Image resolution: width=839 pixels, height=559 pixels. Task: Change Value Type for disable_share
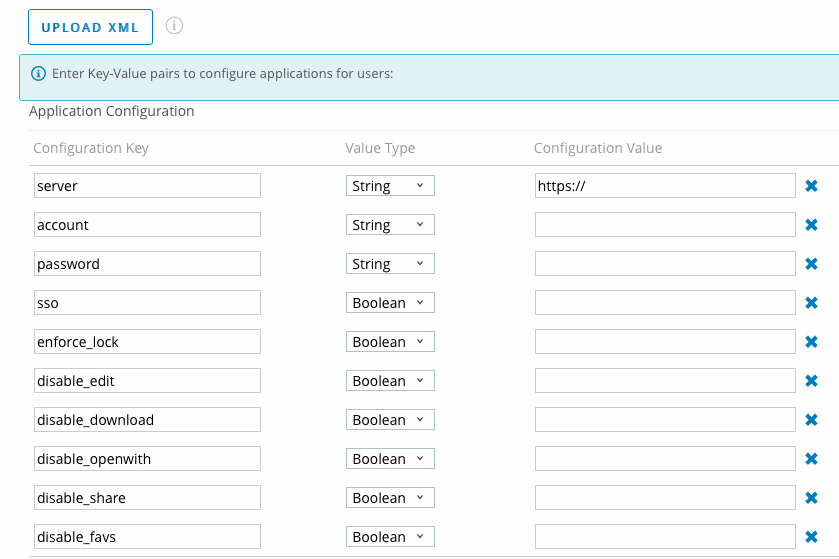pos(390,498)
